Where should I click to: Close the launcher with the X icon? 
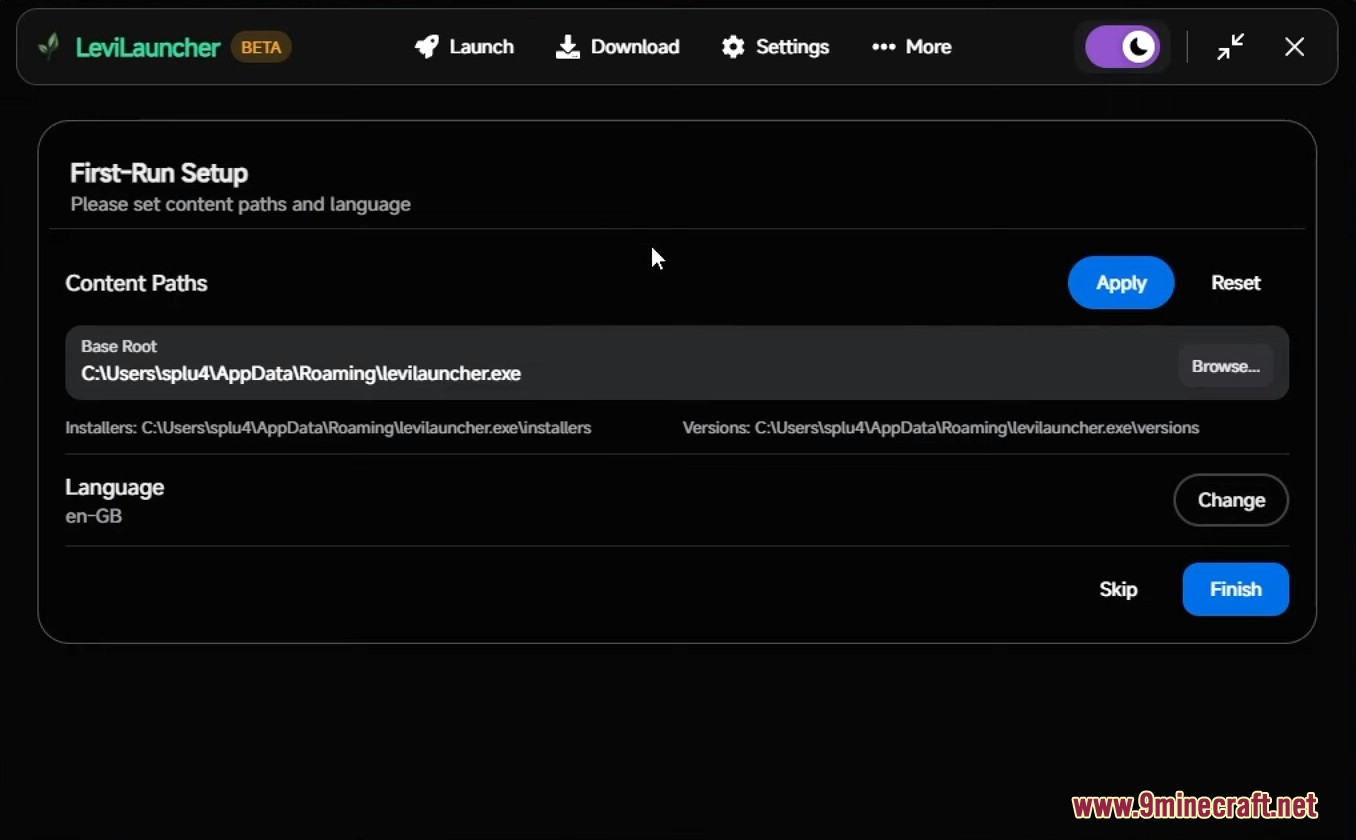click(1294, 47)
